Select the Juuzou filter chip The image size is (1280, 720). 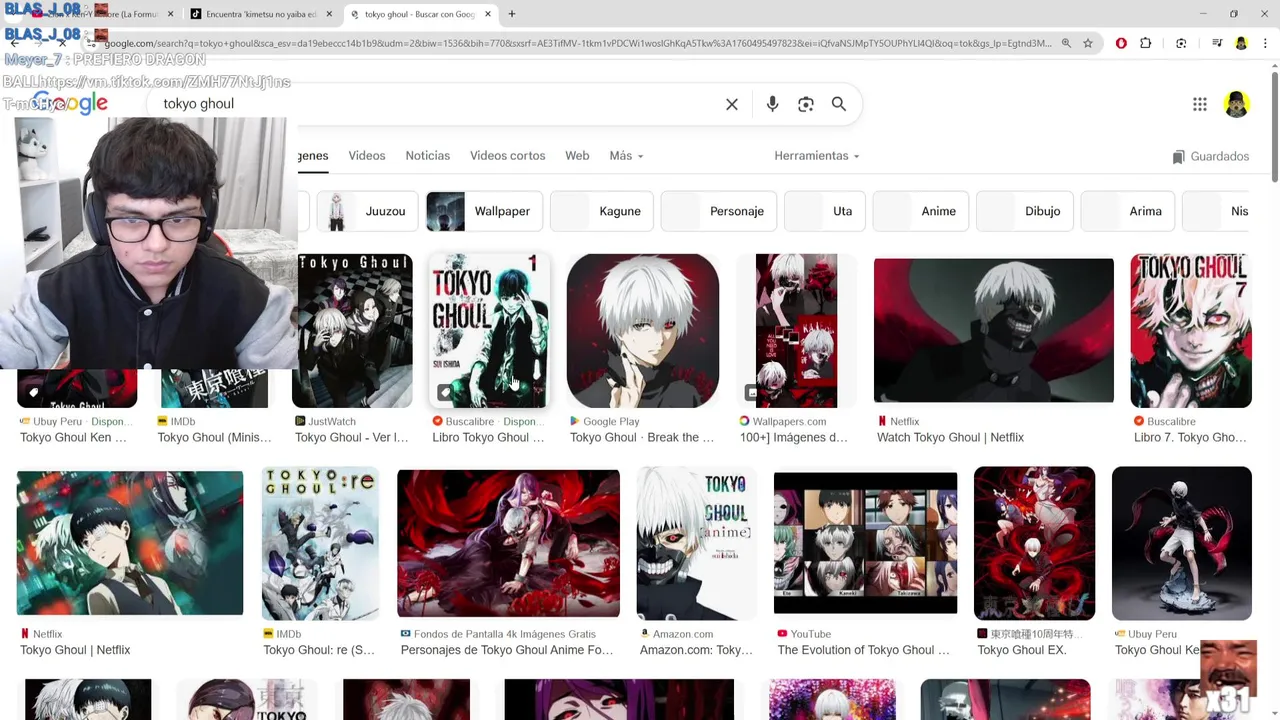pos(367,211)
